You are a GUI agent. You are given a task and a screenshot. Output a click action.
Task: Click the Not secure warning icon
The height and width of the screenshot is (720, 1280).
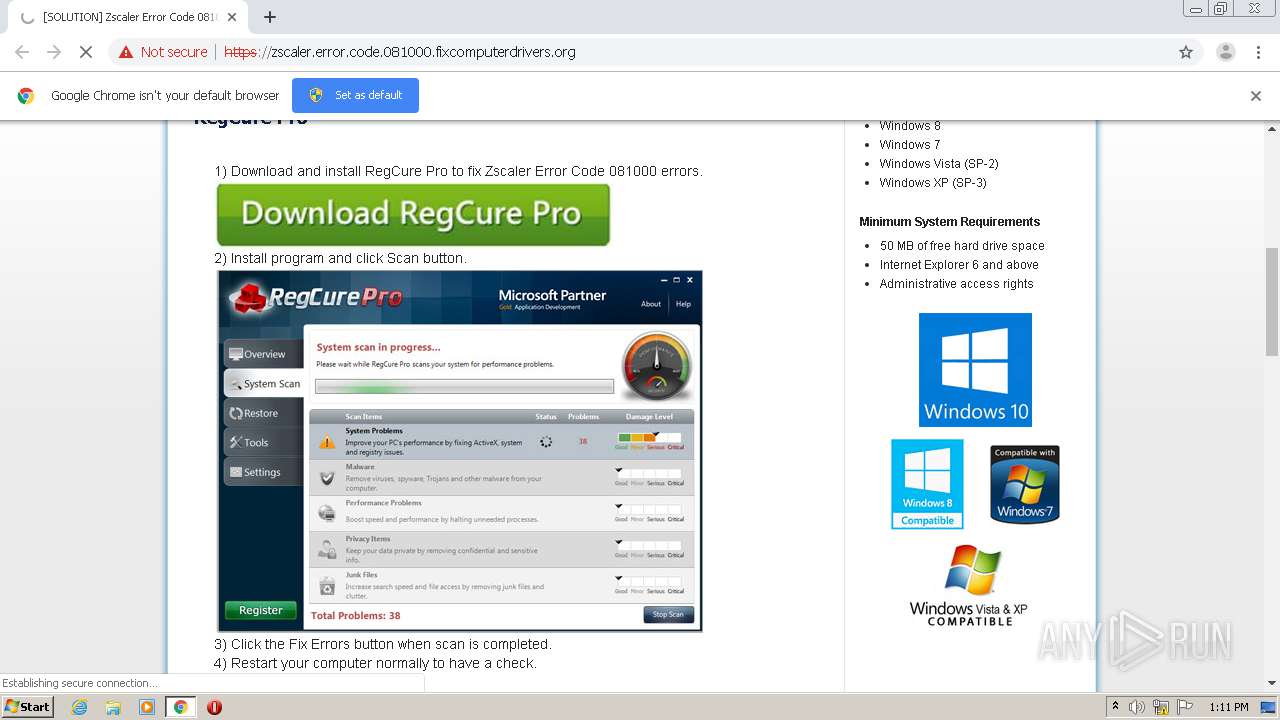(126, 52)
